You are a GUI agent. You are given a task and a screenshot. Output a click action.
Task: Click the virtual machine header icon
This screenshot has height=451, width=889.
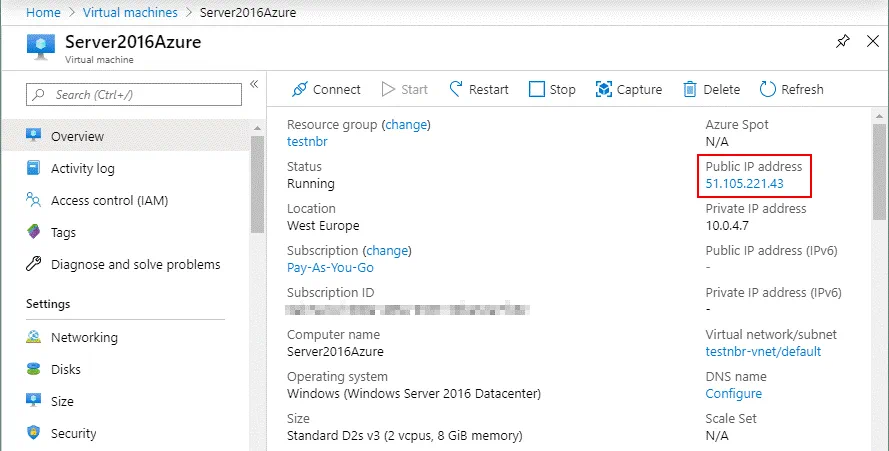[x=41, y=47]
